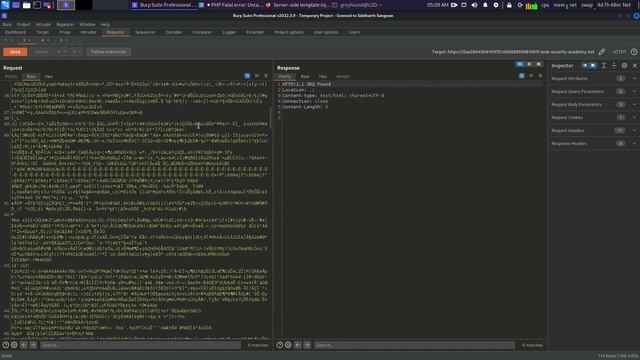Toggle request message actions highlighted icon
This screenshot has height=360, width=640.
[247, 76]
